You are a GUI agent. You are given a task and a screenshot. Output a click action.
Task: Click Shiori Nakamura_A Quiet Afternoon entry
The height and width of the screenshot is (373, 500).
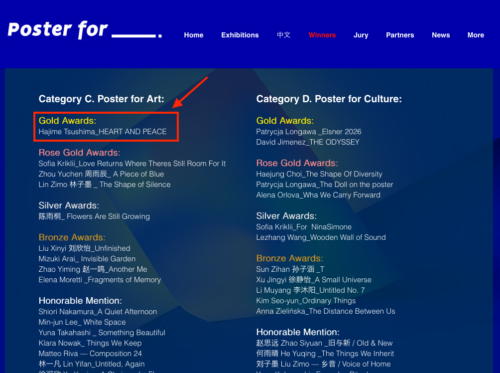point(98,312)
